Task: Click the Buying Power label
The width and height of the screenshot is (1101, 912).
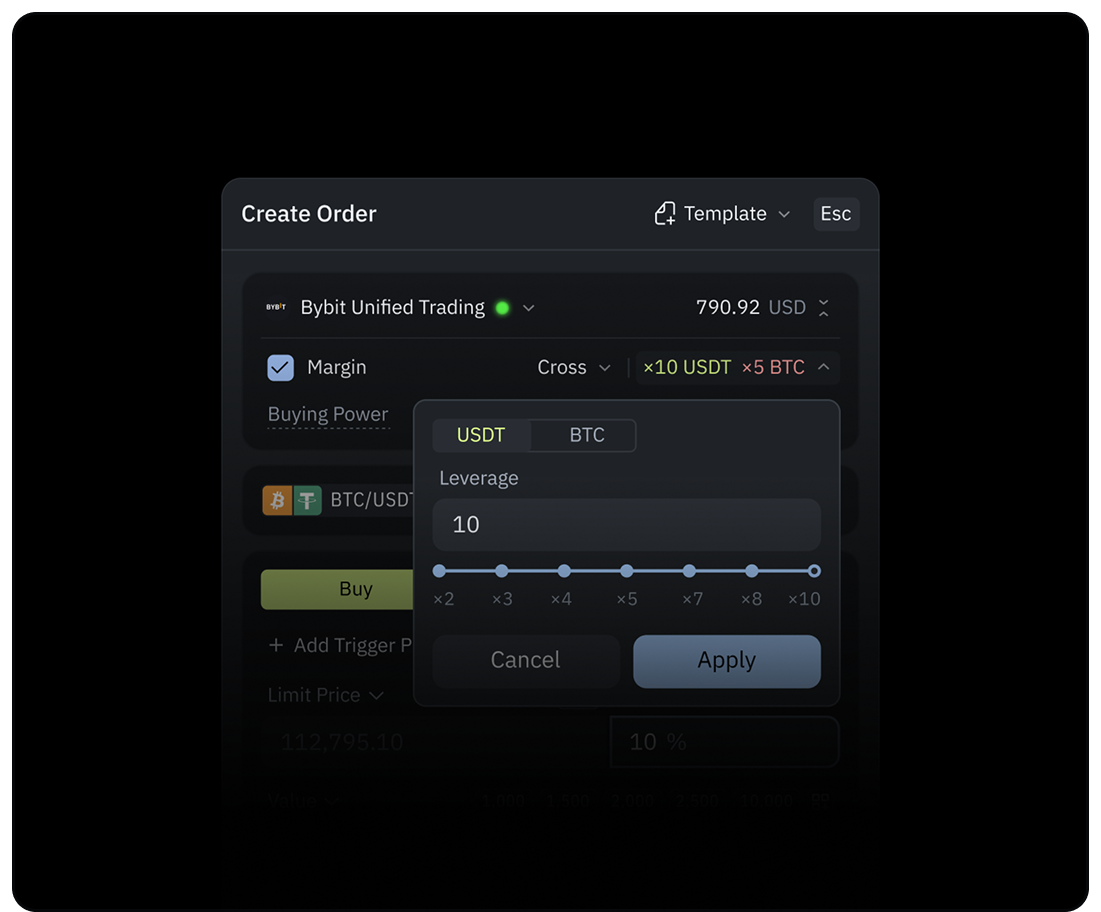Action: click(x=328, y=414)
